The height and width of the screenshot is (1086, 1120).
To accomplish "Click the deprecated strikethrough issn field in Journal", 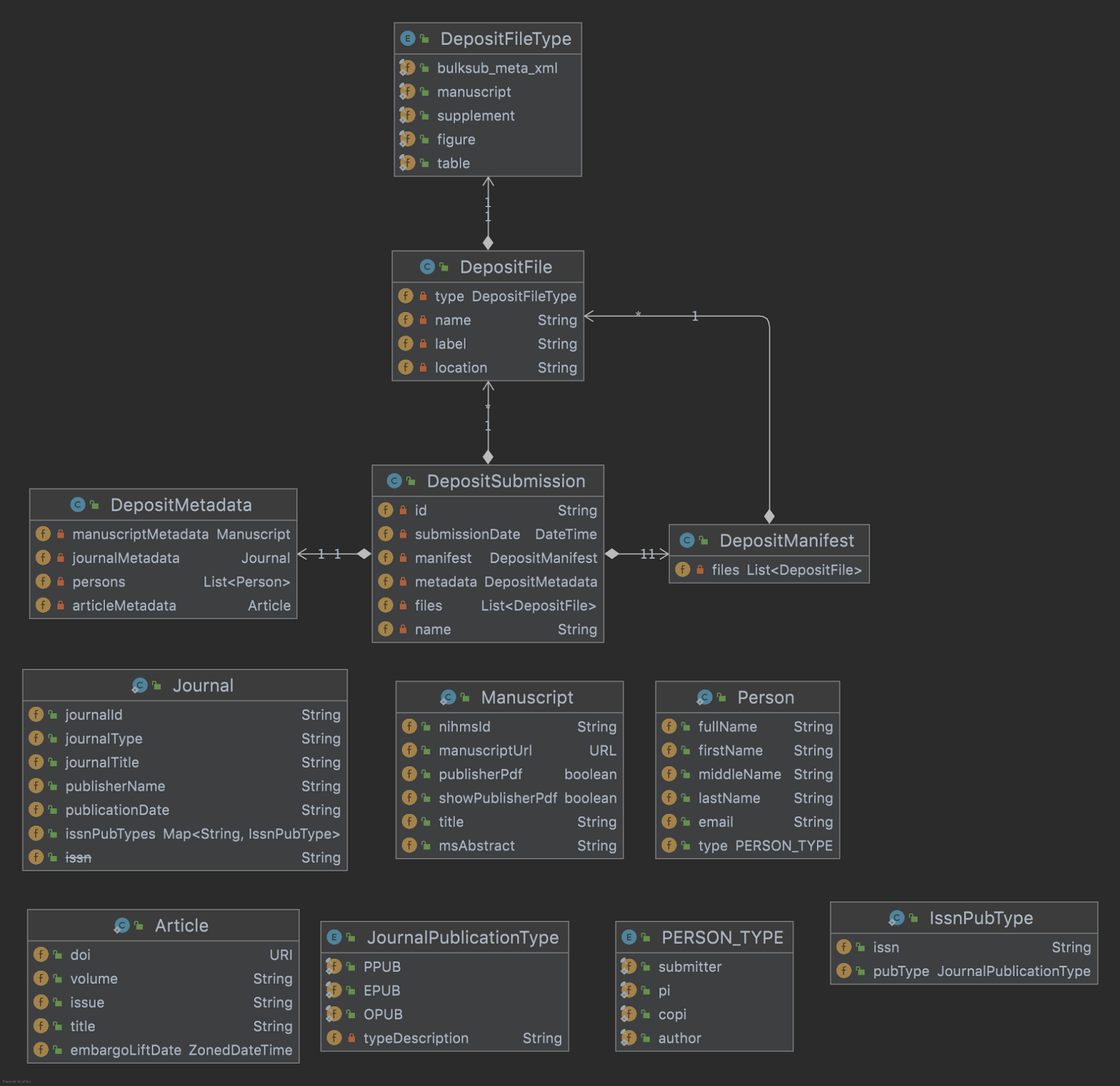I will click(78, 857).
